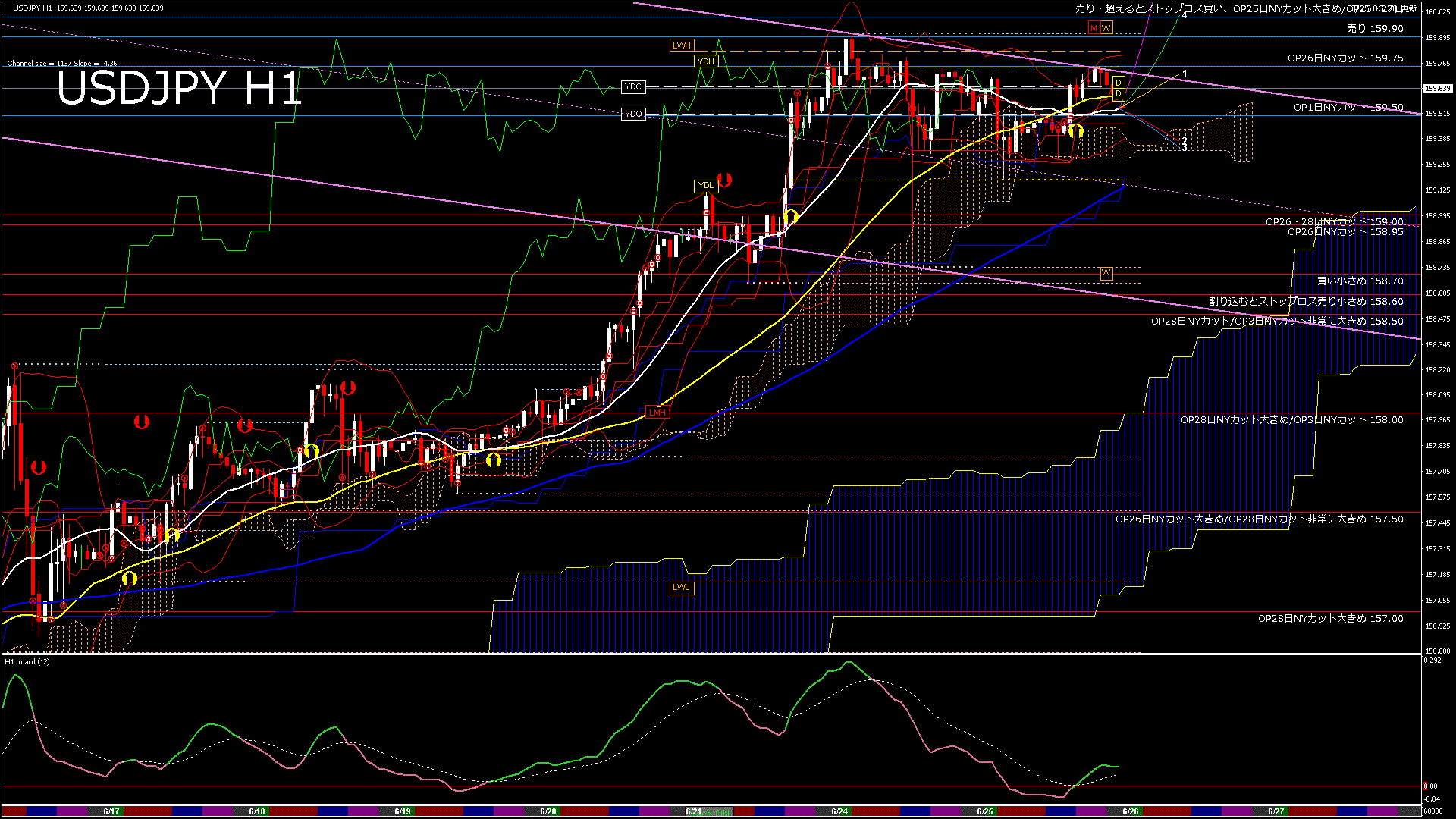The image size is (1456, 819).
Task: Click the 160.025 price axis value
Action: [1438, 12]
